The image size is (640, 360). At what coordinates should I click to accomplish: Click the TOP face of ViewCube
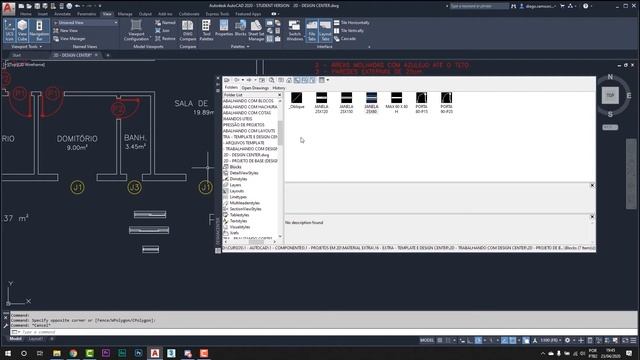pyautogui.click(x=610, y=95)
